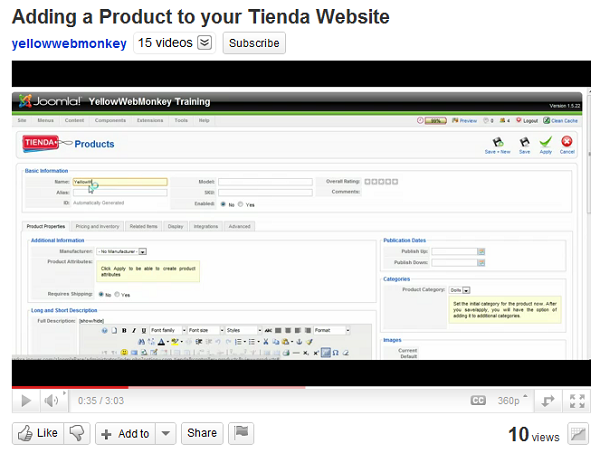This screenshot has width=600, height=453.
Task: Switch to Product Properties tab
Action: pos(46,226)
